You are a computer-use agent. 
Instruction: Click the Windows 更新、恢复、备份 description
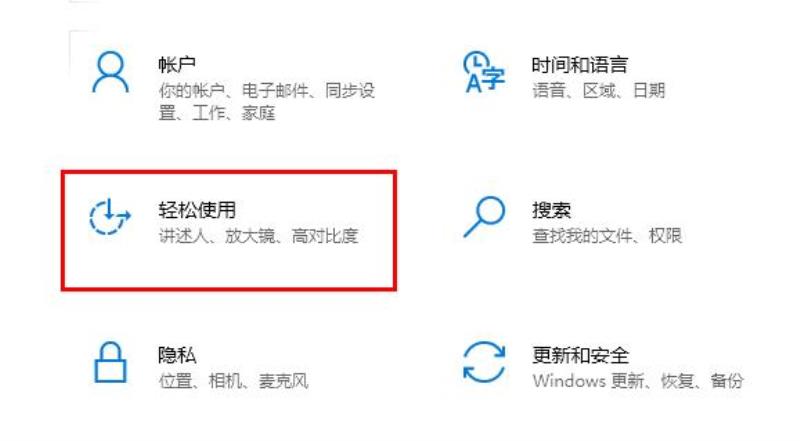[x=638, y=381]
